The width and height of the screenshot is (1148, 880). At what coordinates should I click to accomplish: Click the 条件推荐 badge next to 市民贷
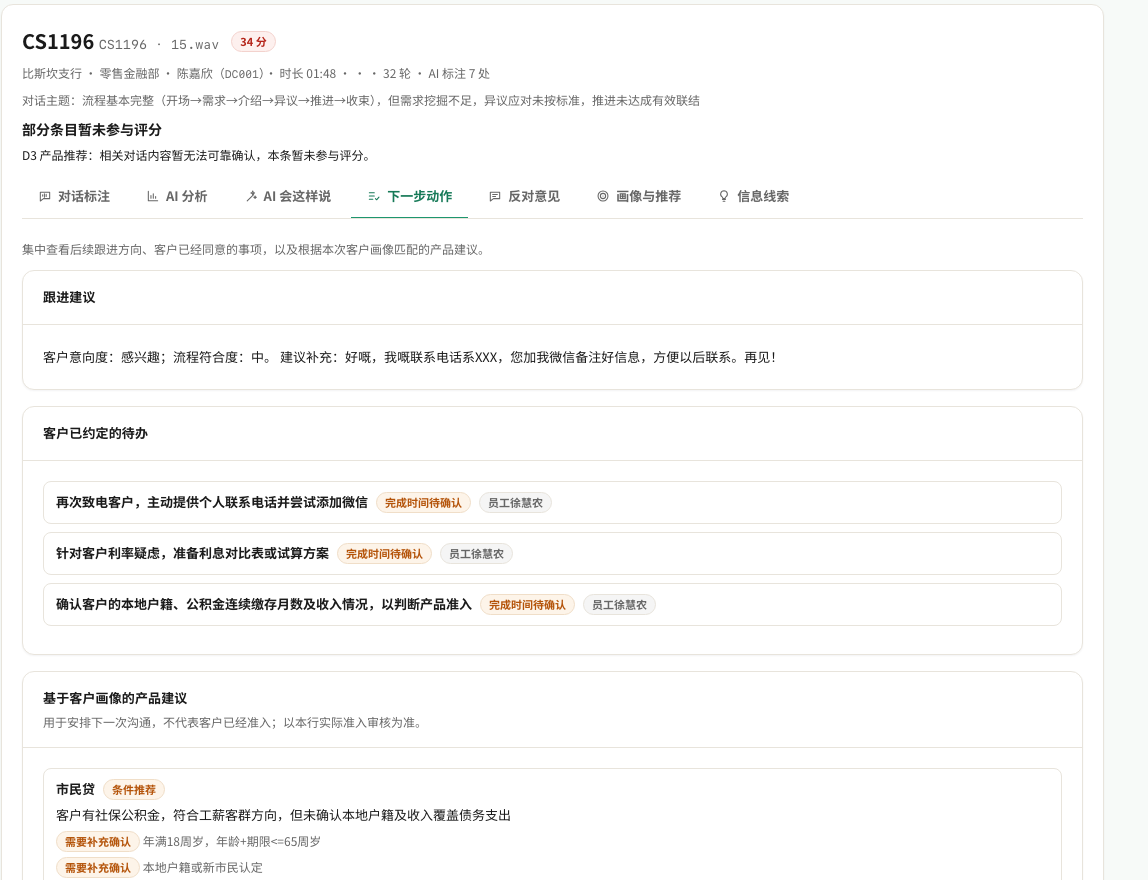(134, 790)
